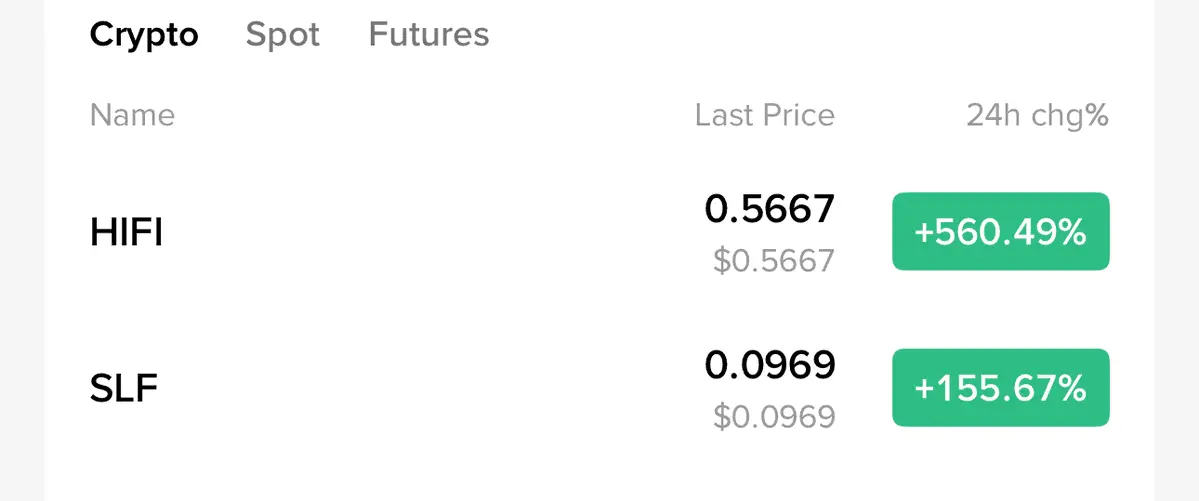Open HIFI row via space beside its name
This screenshot has width=1199, height=501.
coord(428,232)
